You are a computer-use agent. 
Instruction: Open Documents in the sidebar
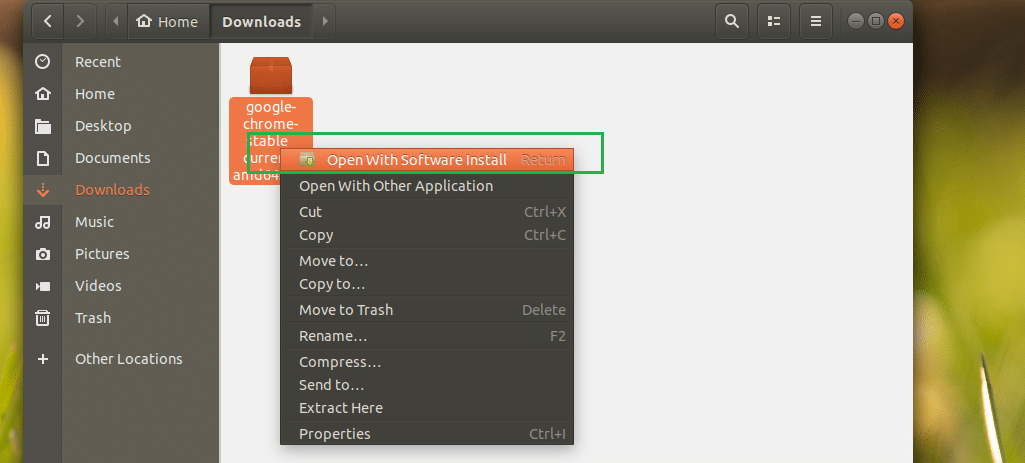[112, 158]
